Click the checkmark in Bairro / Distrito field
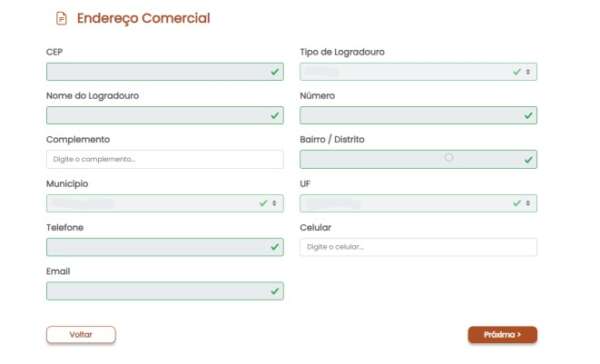Image resolution: width=600 pixels, height=364 pixels. 528,159
